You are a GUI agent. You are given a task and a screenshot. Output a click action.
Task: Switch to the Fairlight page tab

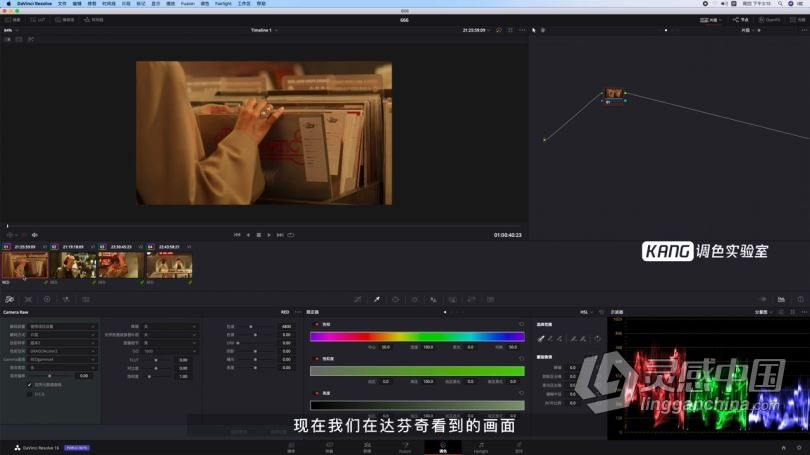pos(481,447)
